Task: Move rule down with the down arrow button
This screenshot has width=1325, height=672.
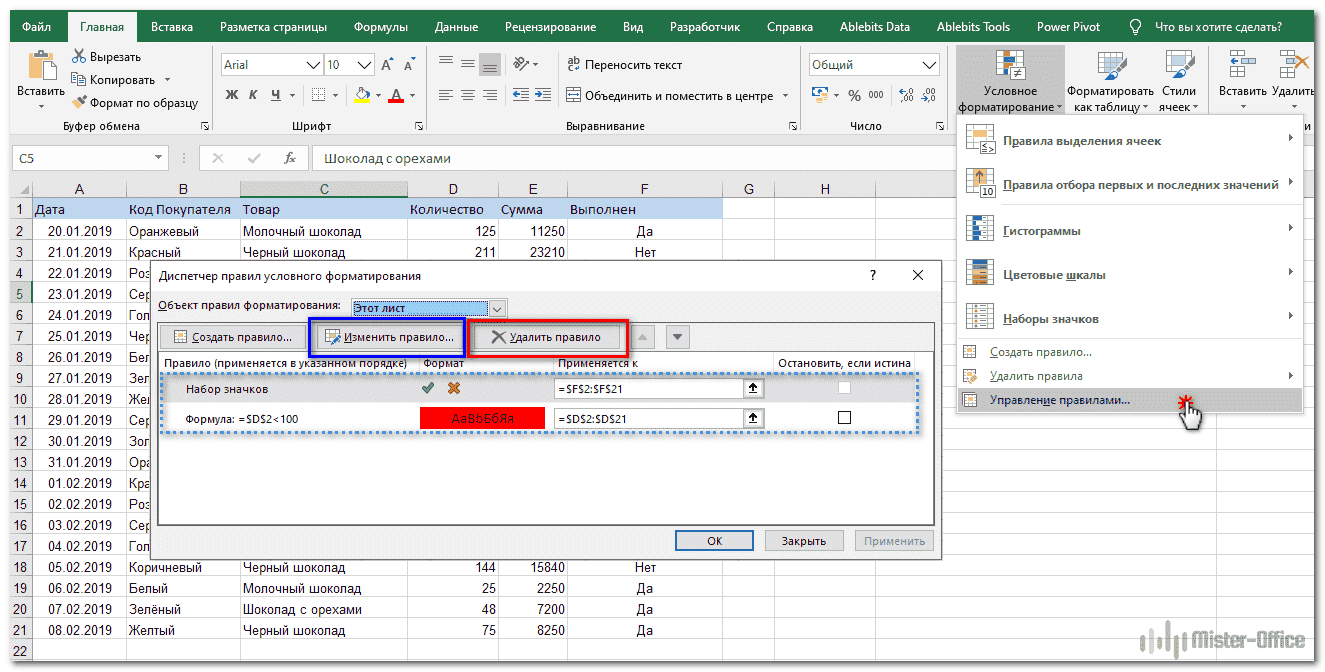Action: point(677,338)
